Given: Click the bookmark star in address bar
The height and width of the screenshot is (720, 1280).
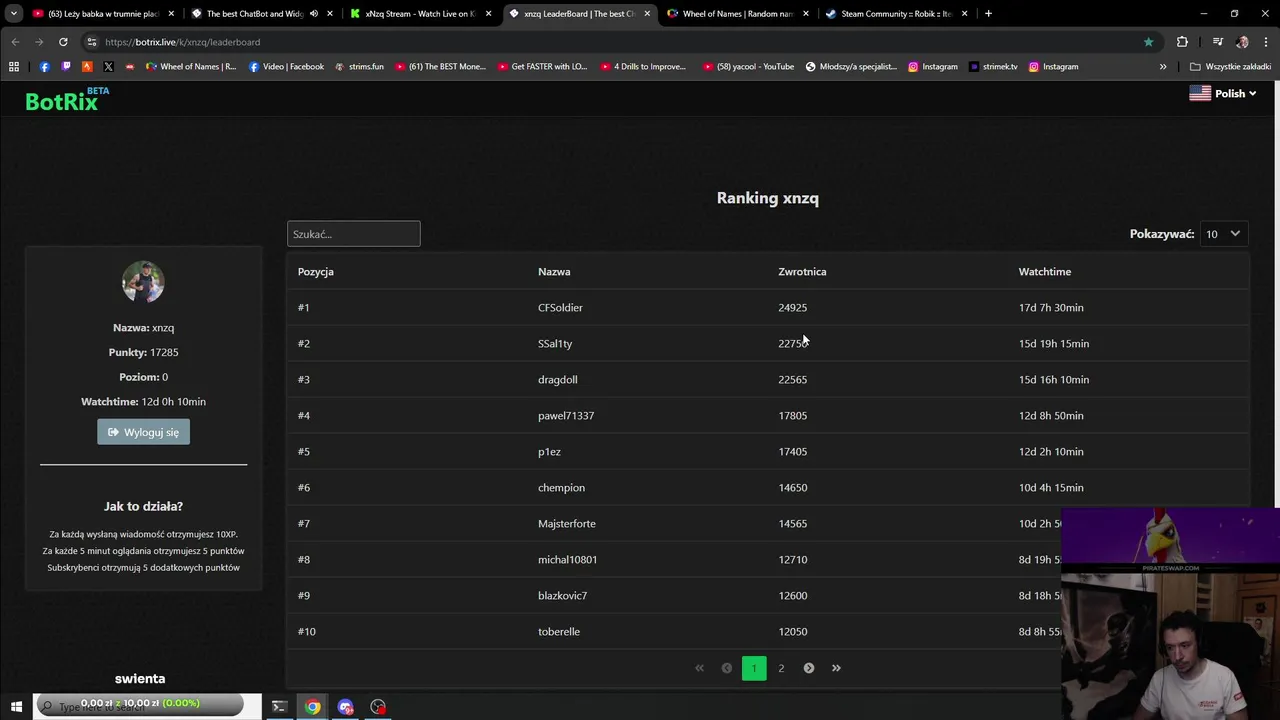Looking at the screenshot, I should click(1148, 42).
